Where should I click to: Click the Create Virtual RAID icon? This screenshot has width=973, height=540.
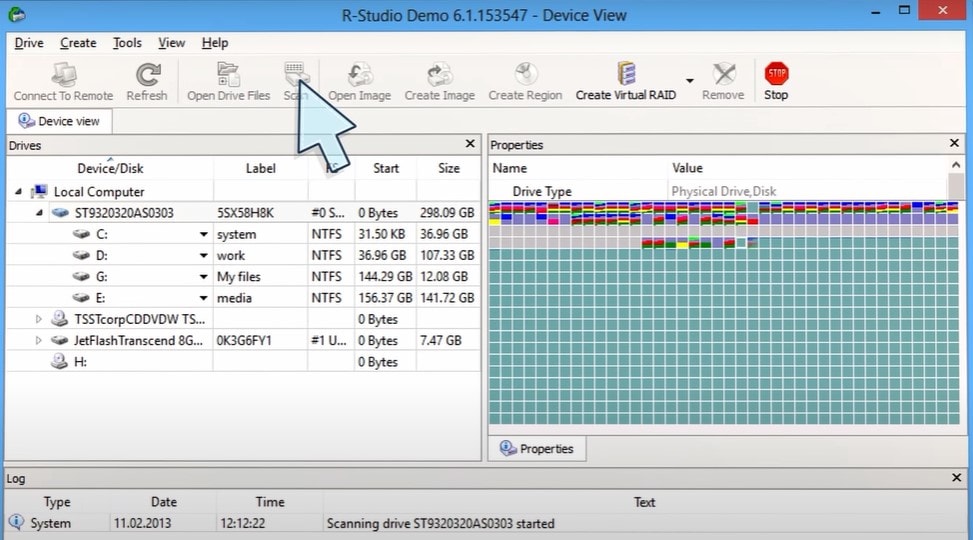626,74
